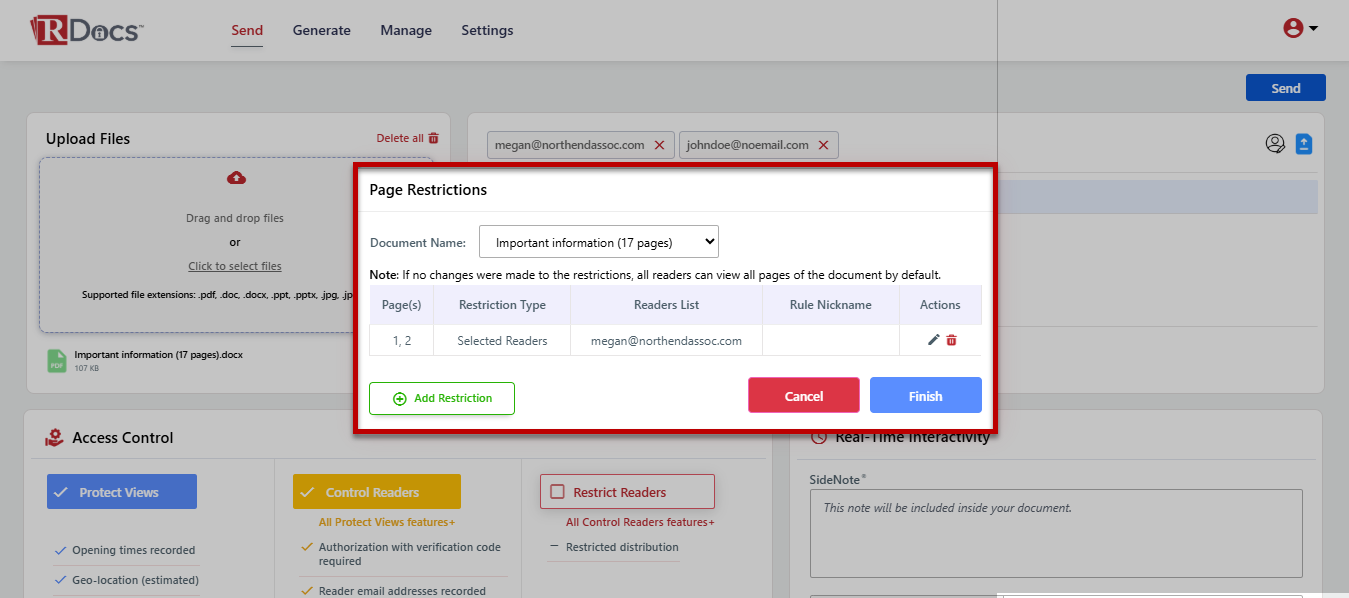
Task: Click 'Delete all' link
Action: coord(400,138)
